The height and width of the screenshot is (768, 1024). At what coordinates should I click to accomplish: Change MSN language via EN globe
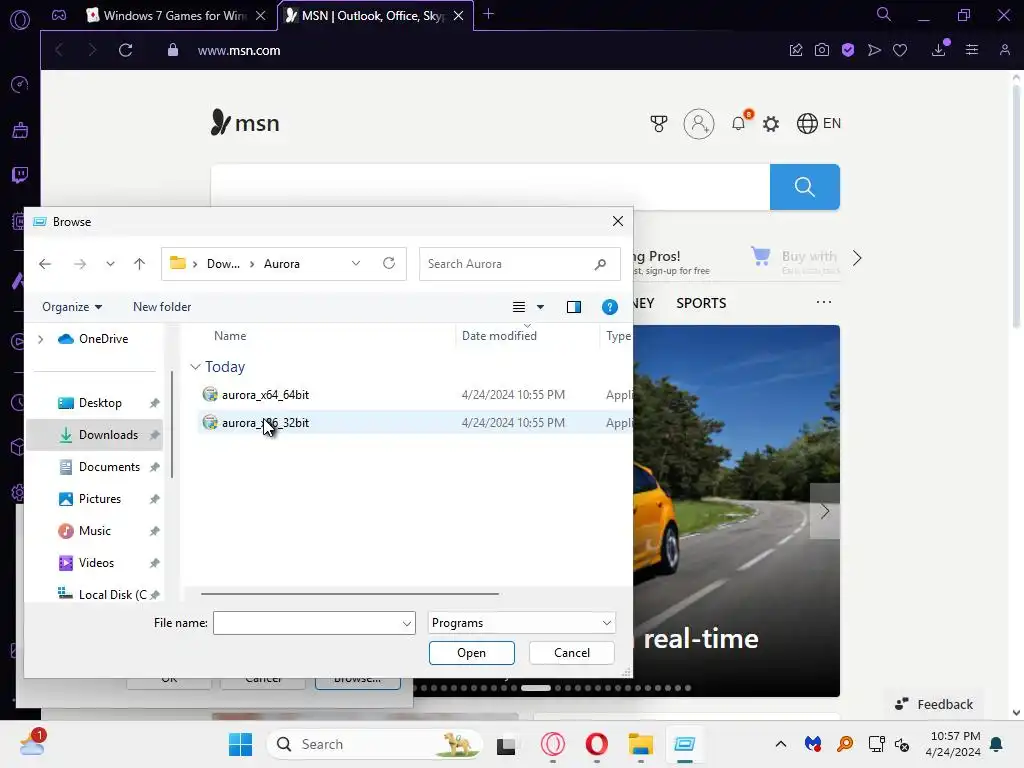click(x=819, y=123)
